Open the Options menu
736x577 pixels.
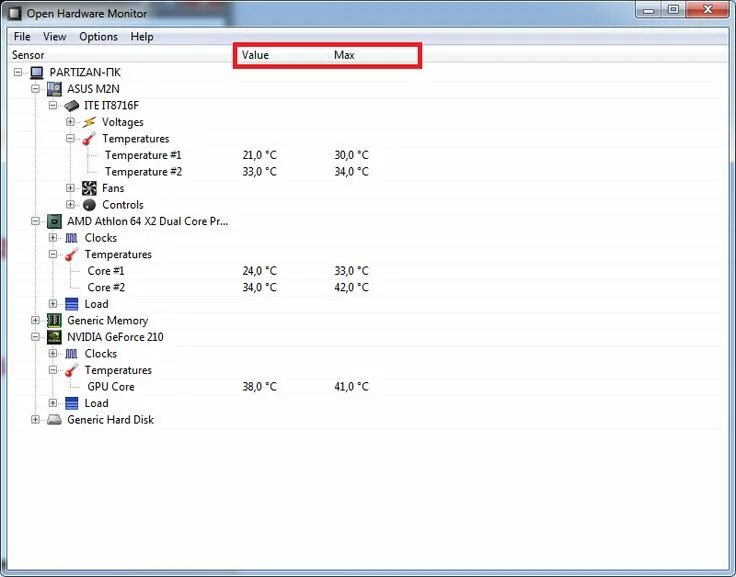(99, 37)
